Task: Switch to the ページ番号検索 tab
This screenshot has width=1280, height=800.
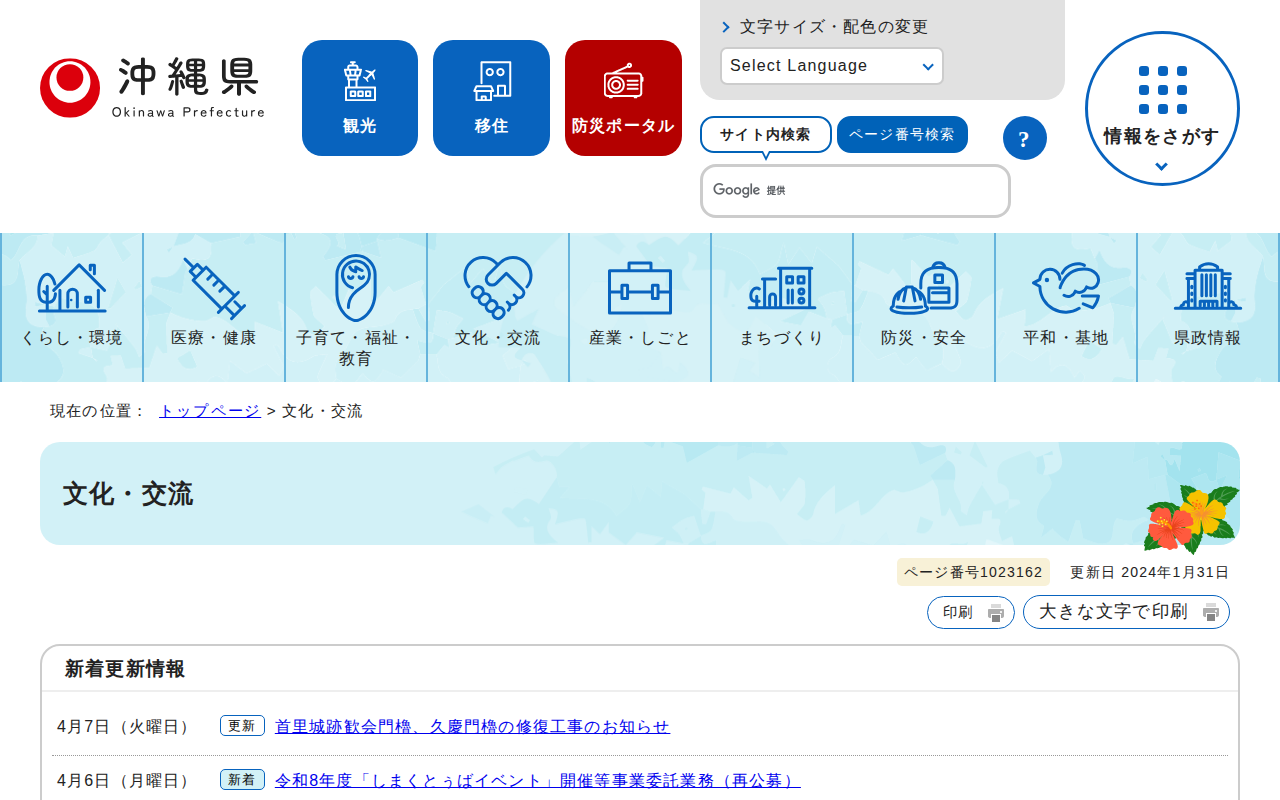Action: tap(902, 134)
